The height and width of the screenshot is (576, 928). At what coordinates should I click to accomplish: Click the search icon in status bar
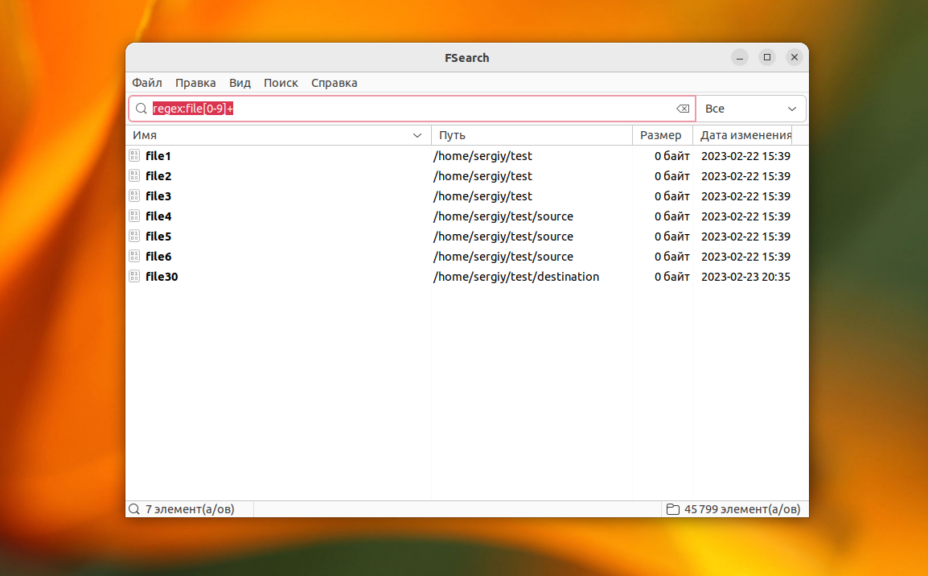(x=134, y=509)
